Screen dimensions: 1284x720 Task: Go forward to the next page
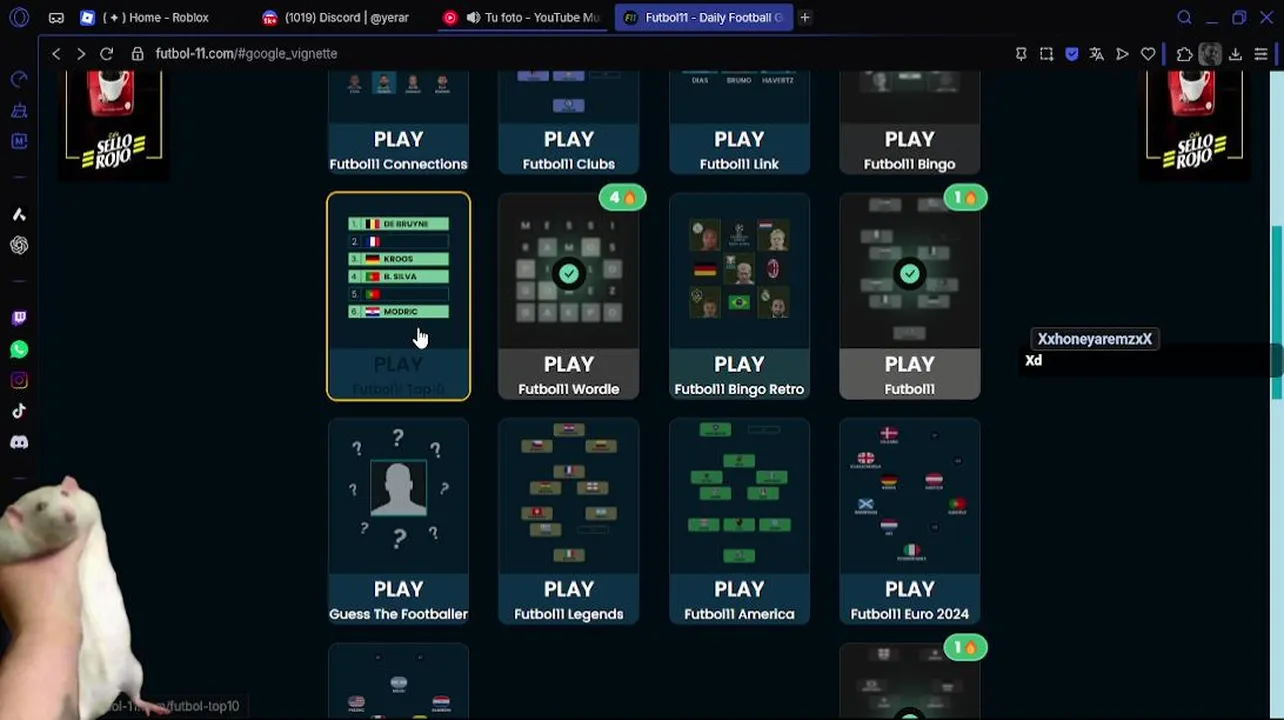[x=81, y=54]
